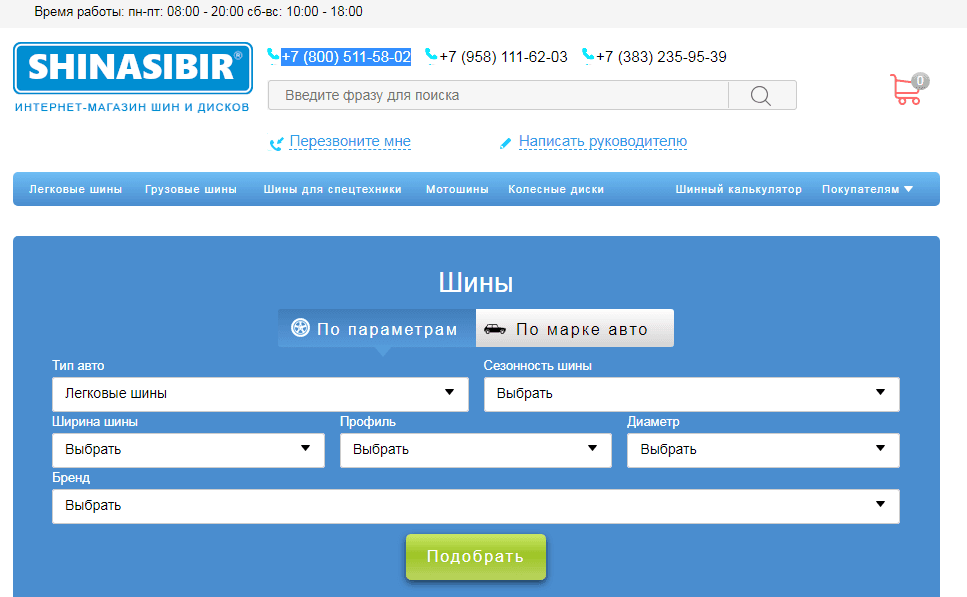Click the SHINASIBIR logo
This screenshot has height=597, width=967.
pos(132,70)
